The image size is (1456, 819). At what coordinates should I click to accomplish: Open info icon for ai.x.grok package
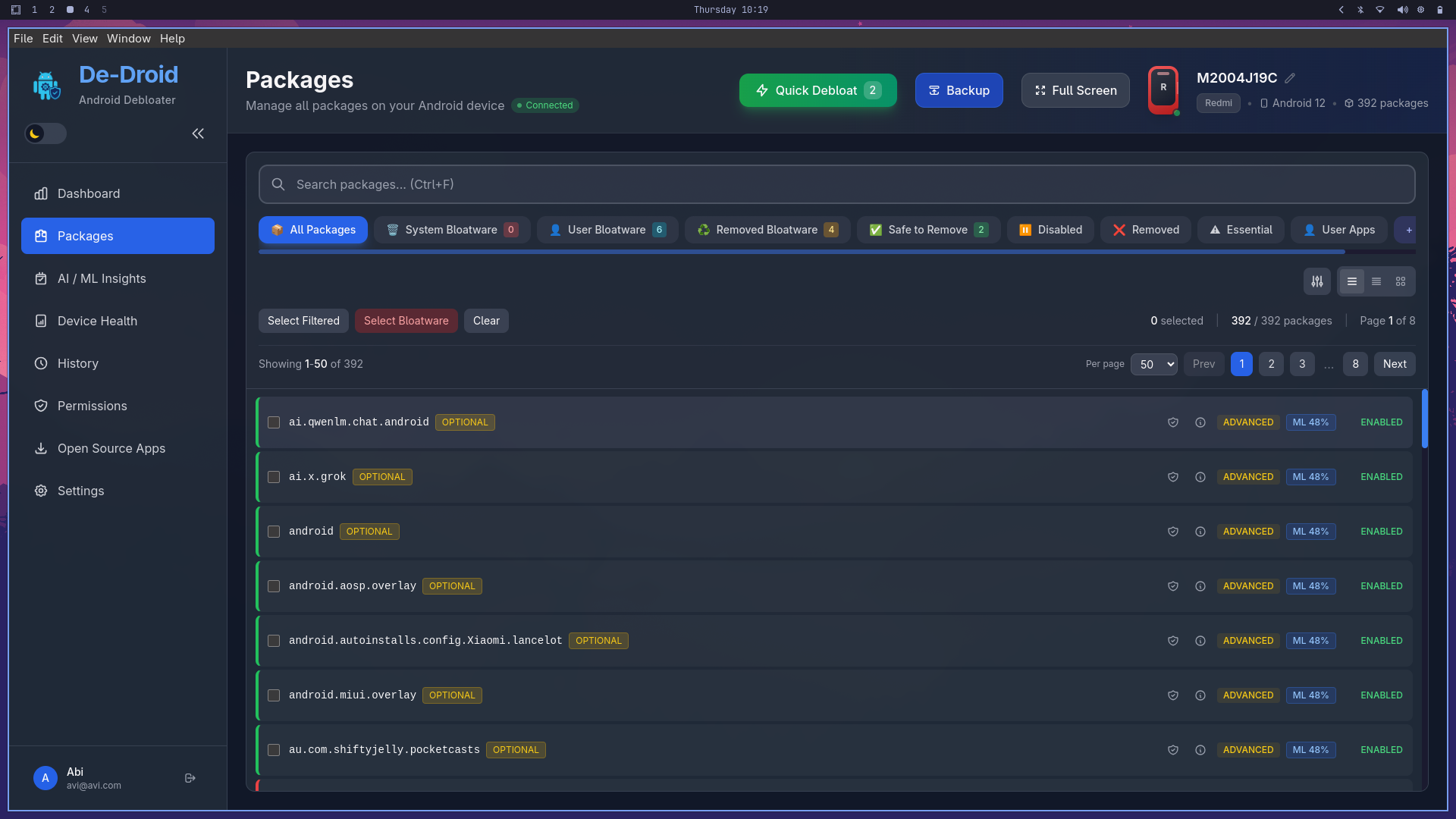point(1200,477)
